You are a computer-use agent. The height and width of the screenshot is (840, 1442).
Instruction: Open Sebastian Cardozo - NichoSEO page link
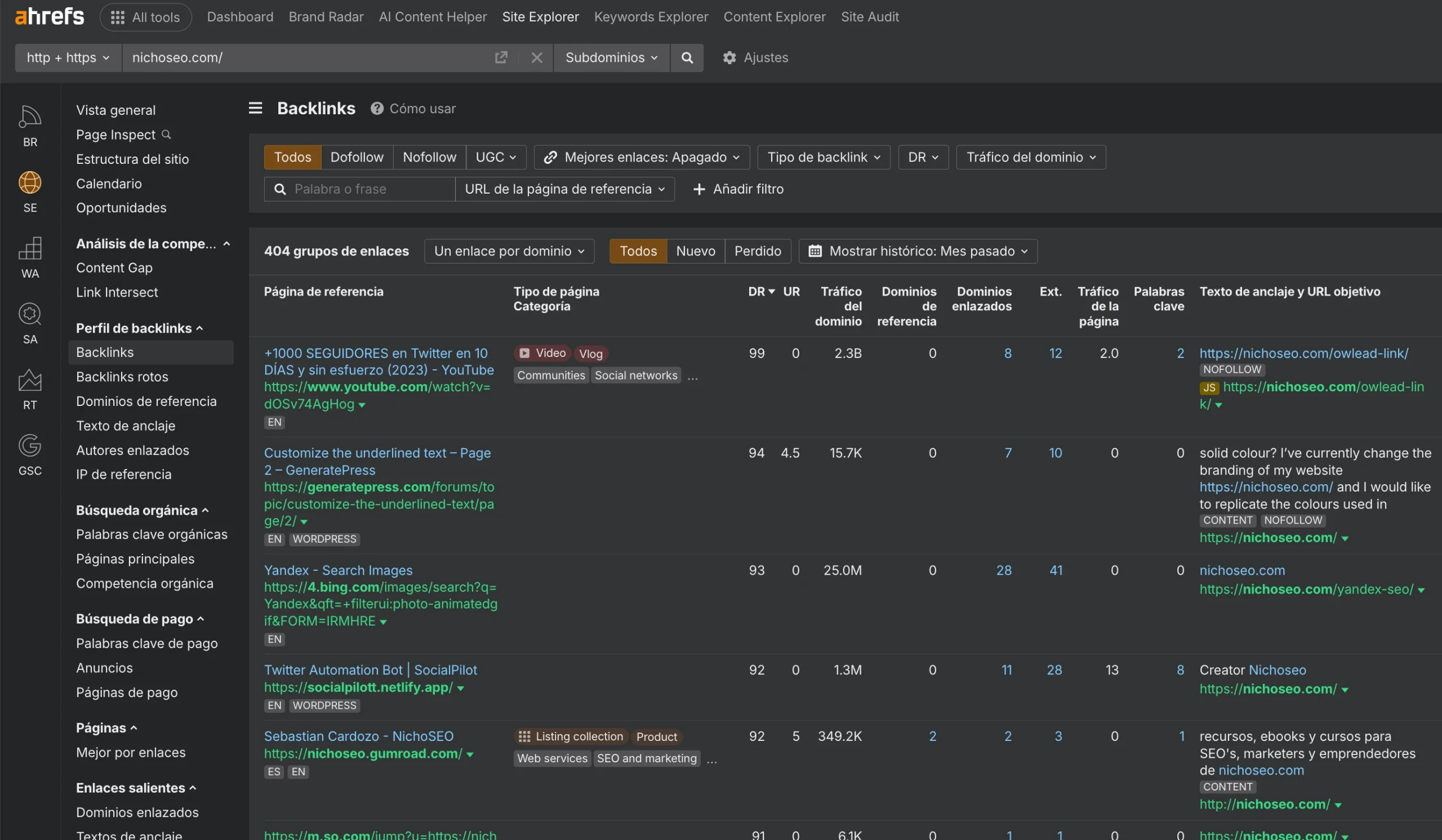pos(359,736)
